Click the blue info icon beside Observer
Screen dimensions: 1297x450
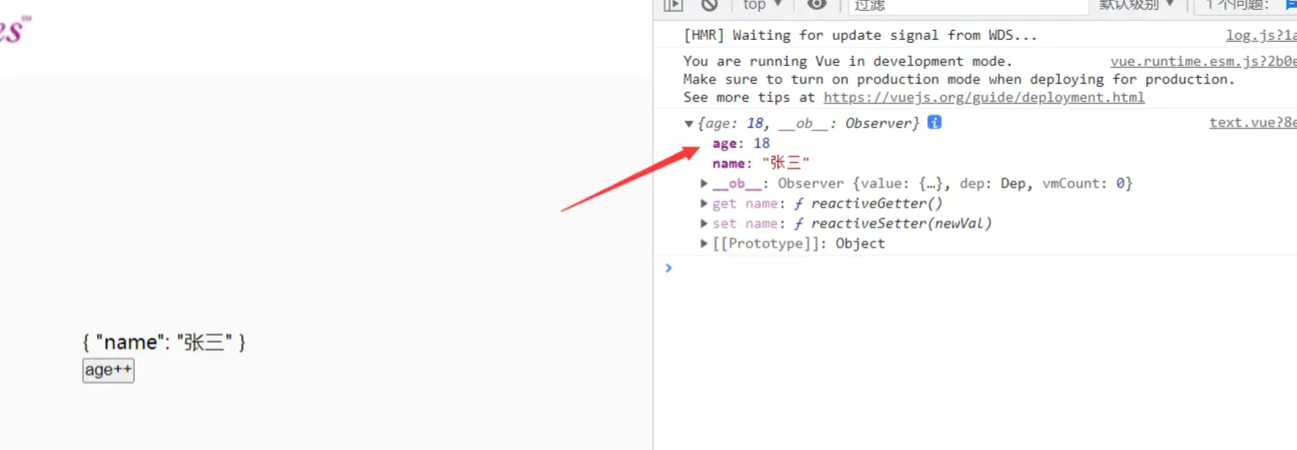(934, 122)
